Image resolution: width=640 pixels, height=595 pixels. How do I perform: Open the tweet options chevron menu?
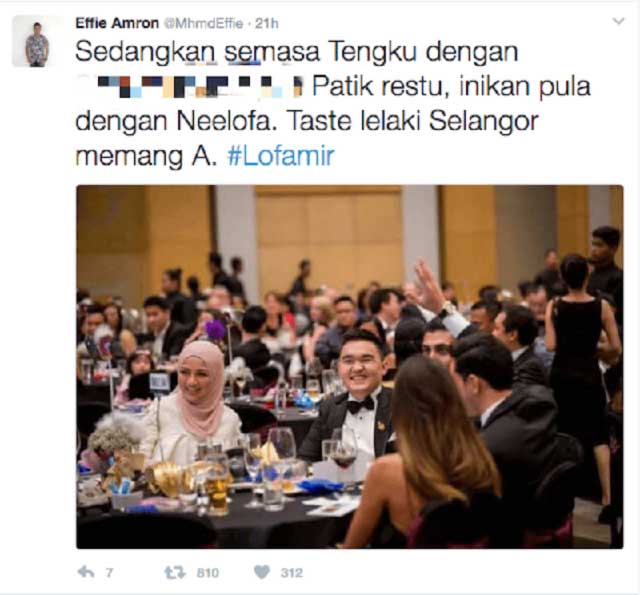coord(619,21)
